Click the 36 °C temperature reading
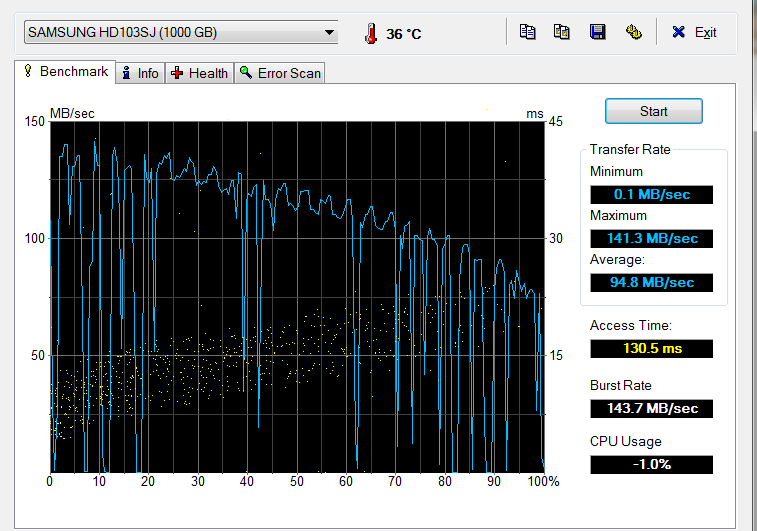 point(404,34)
